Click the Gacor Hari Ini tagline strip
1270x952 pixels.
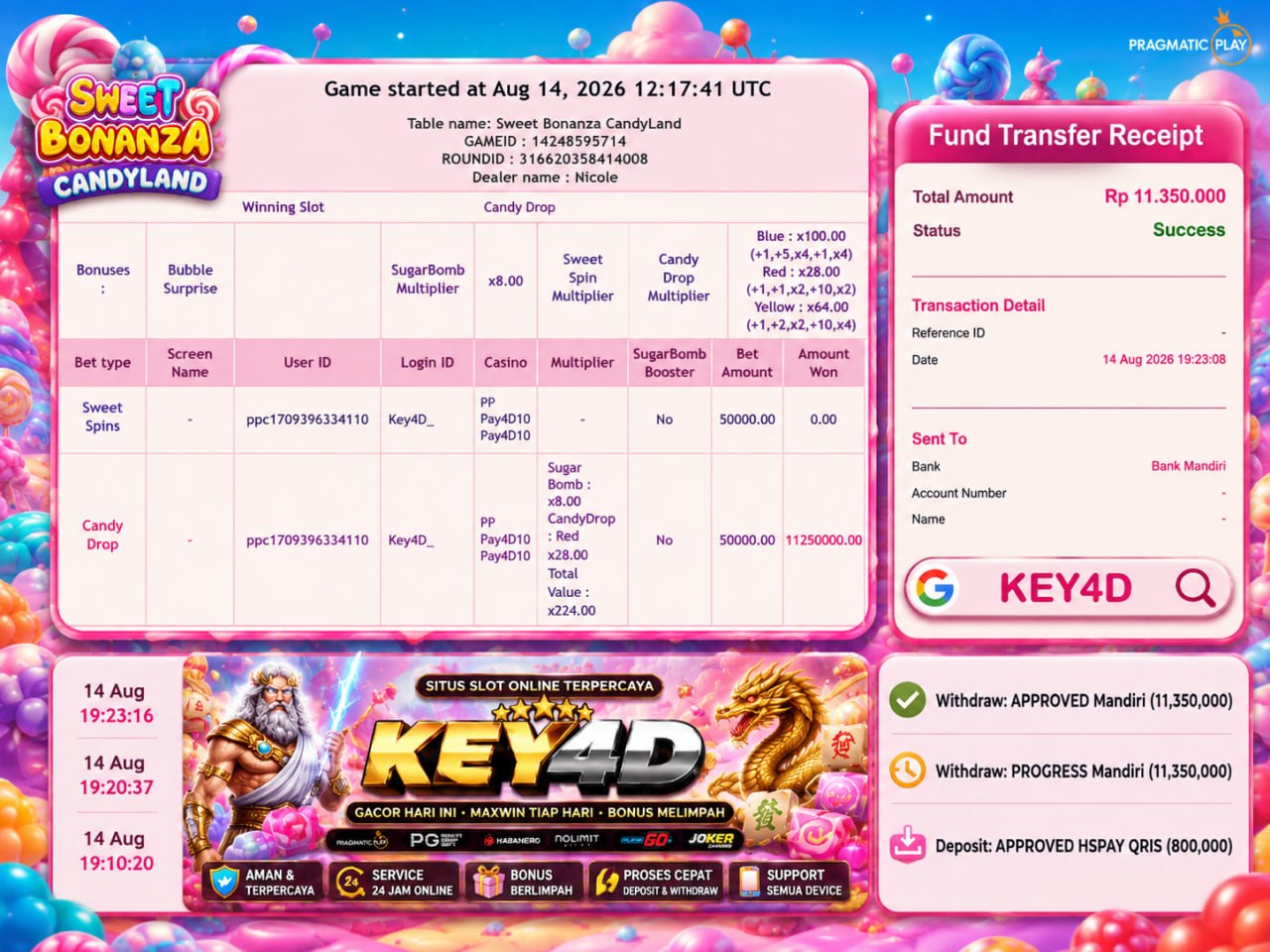(x=540, y=811)
